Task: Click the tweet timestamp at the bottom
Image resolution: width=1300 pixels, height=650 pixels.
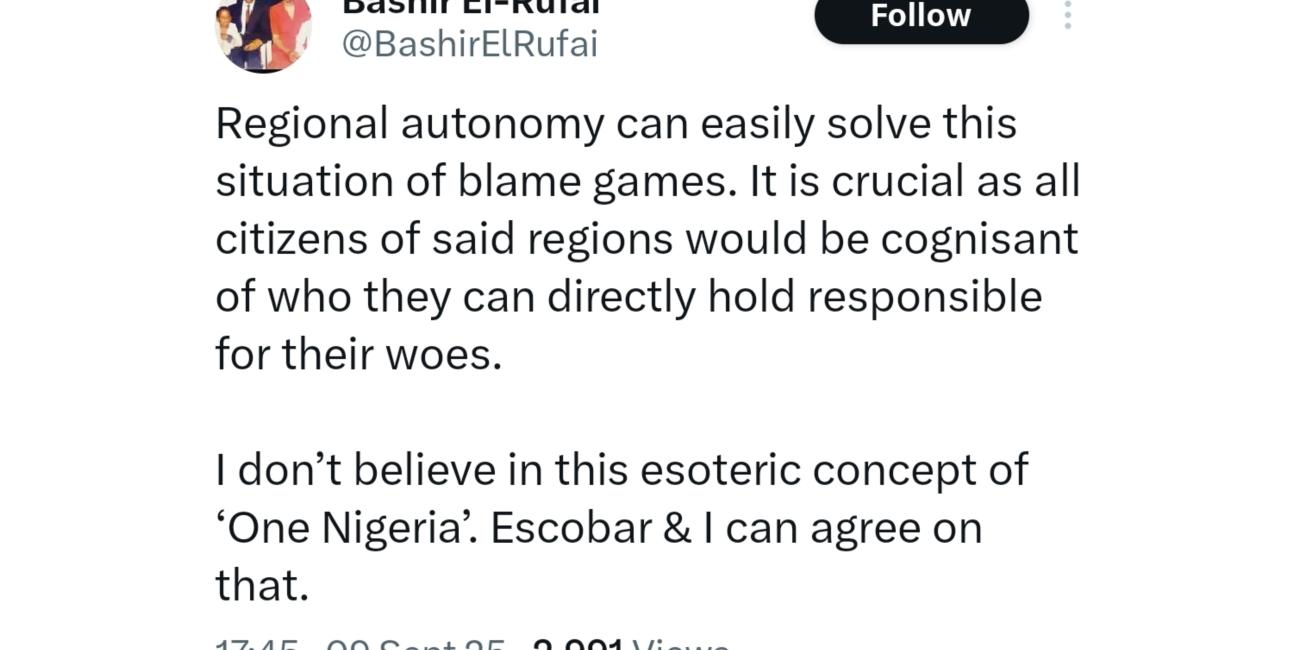Action: click(360, 644)
